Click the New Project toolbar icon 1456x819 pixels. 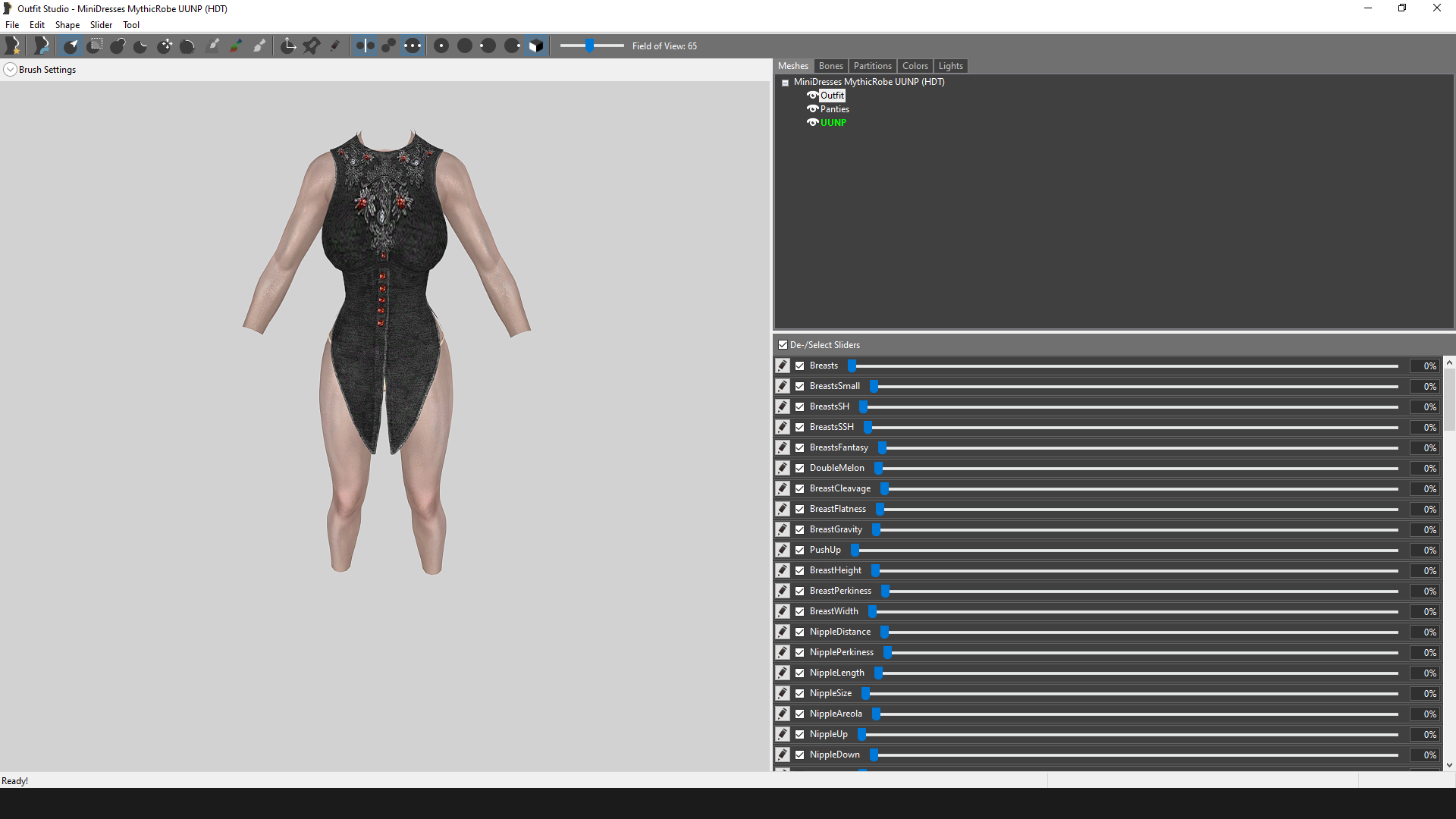point(13,46)
